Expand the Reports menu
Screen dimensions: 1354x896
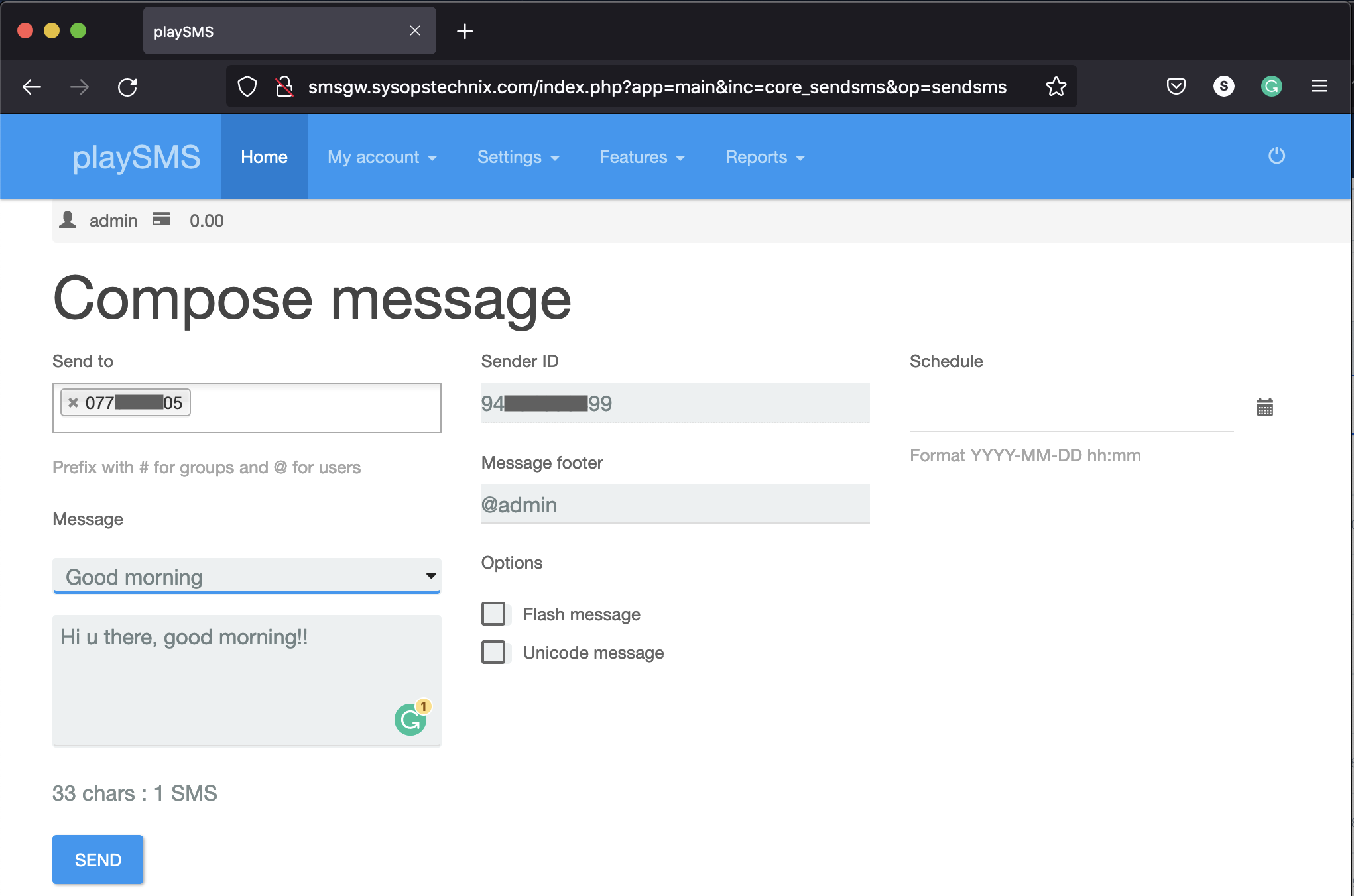[x=765, y=157]
